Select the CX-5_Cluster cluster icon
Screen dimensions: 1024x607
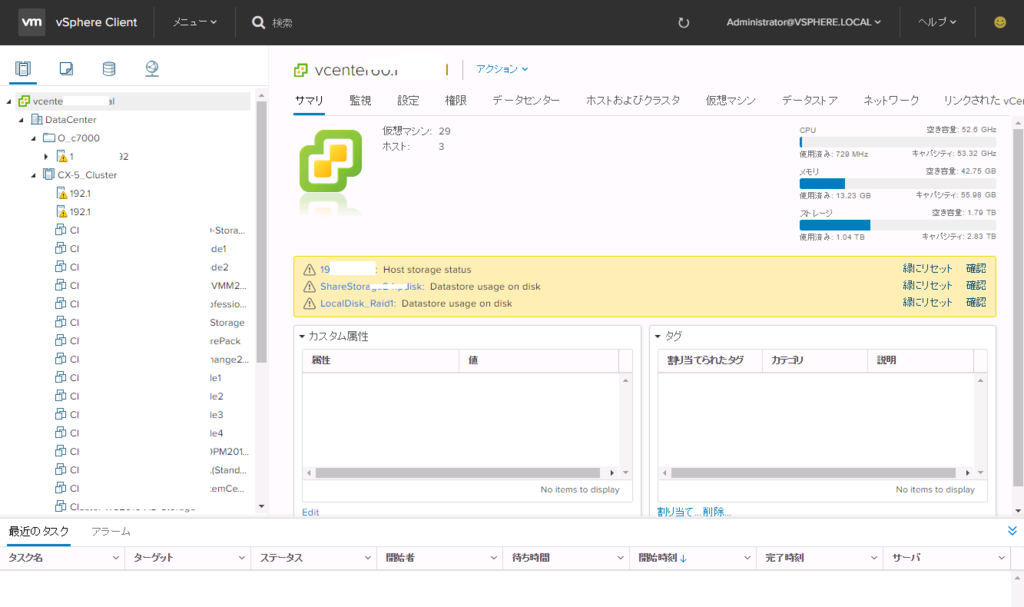click(x=49, y=174)
